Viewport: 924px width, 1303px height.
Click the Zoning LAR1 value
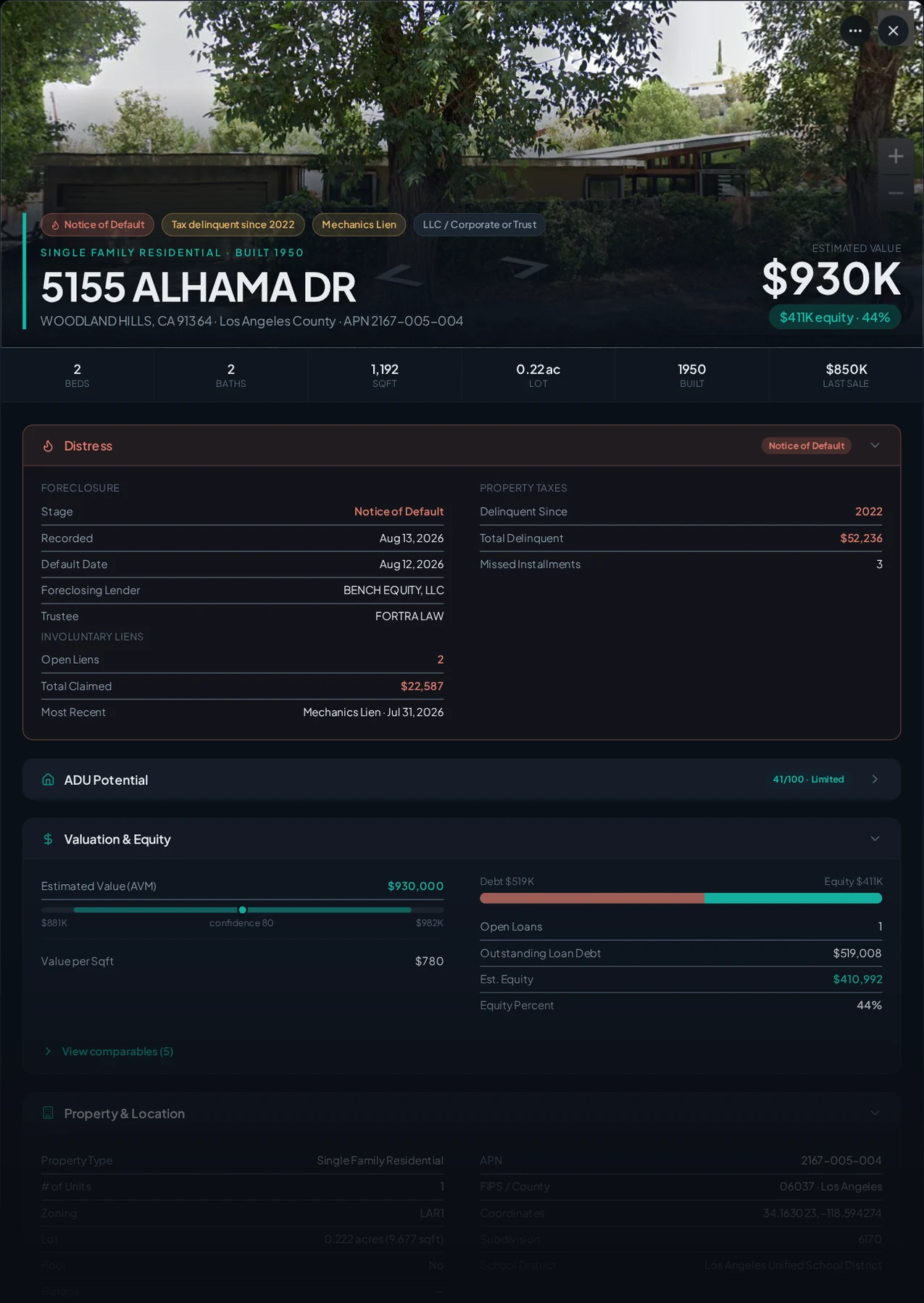click(432, 1213)
